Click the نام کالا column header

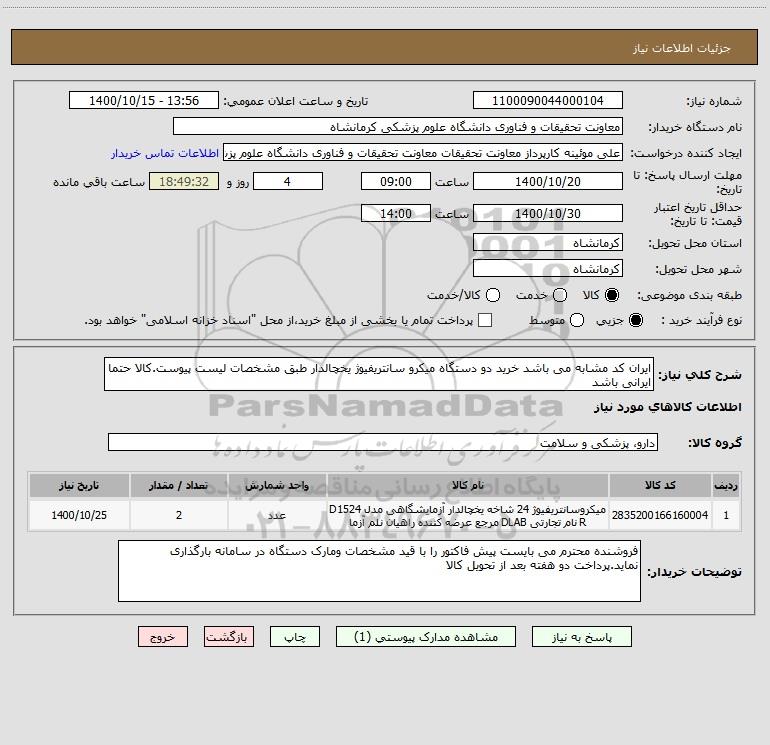(468, 485)
